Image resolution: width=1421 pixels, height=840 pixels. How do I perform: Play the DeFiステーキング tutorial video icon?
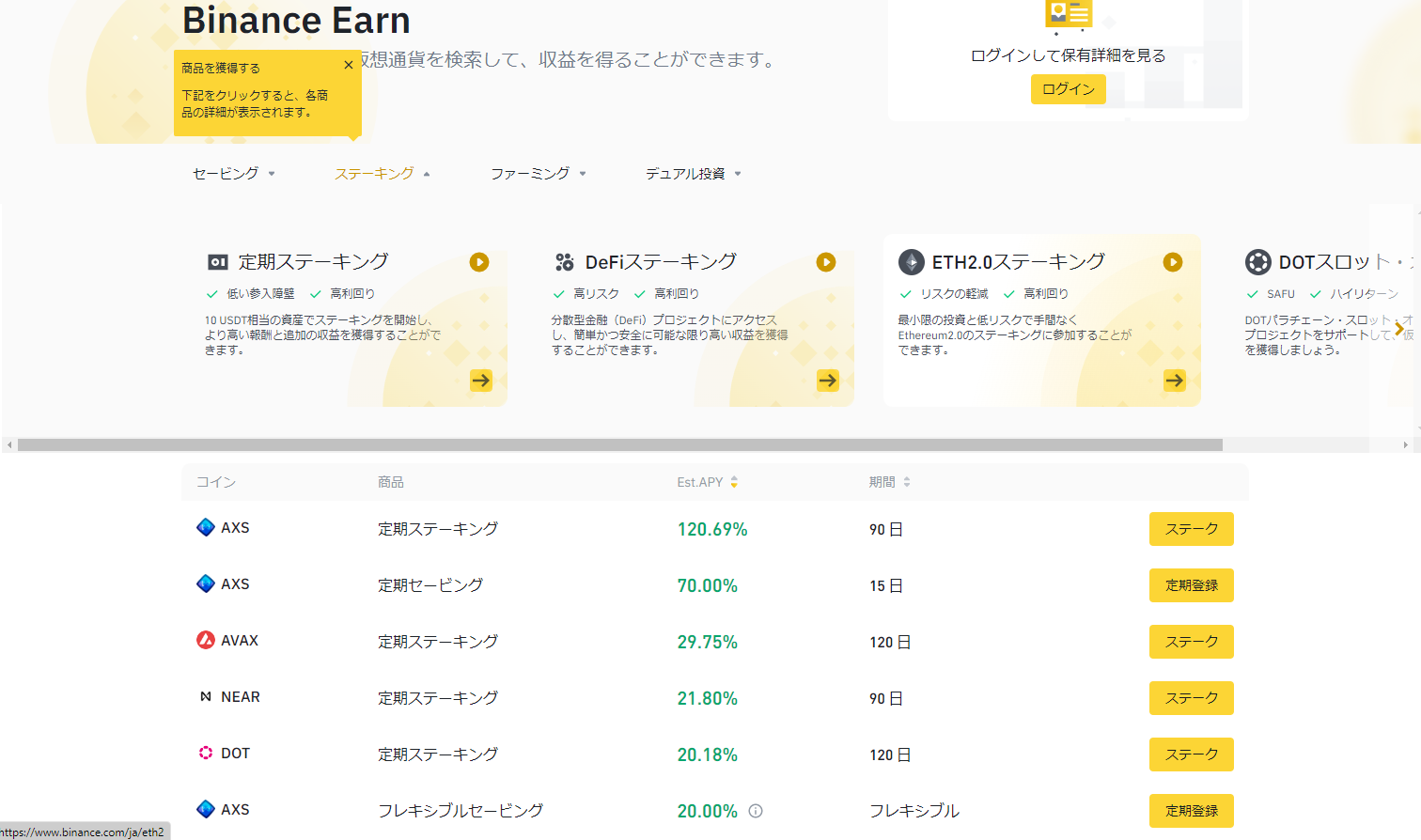pyautogui.click(x=826, y=262)
